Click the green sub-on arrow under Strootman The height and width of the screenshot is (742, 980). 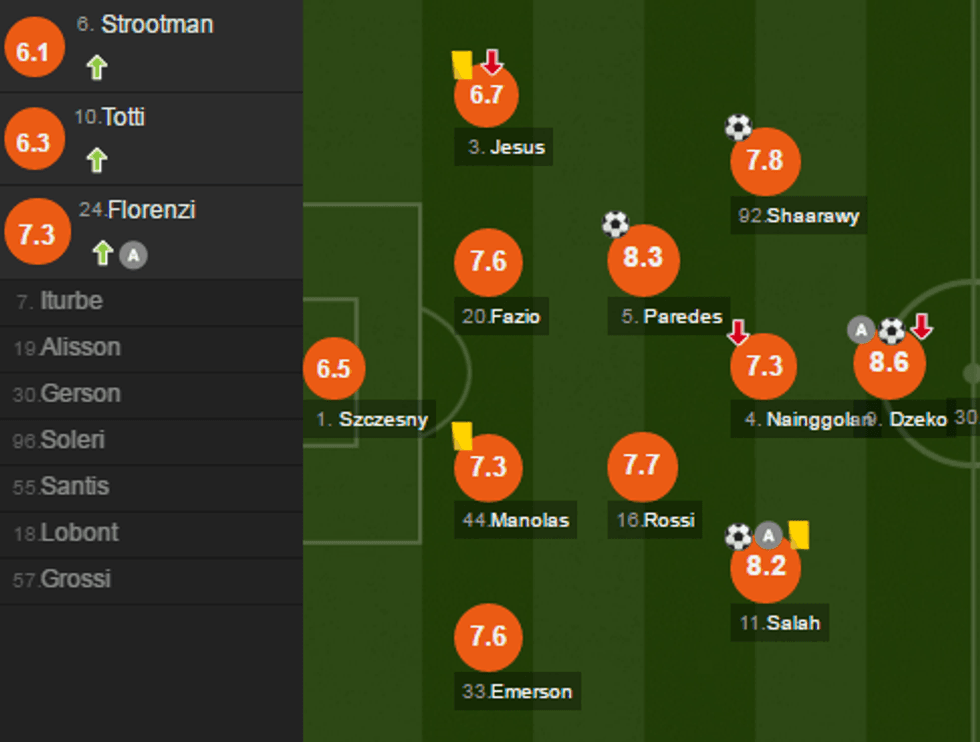[96, 67]
